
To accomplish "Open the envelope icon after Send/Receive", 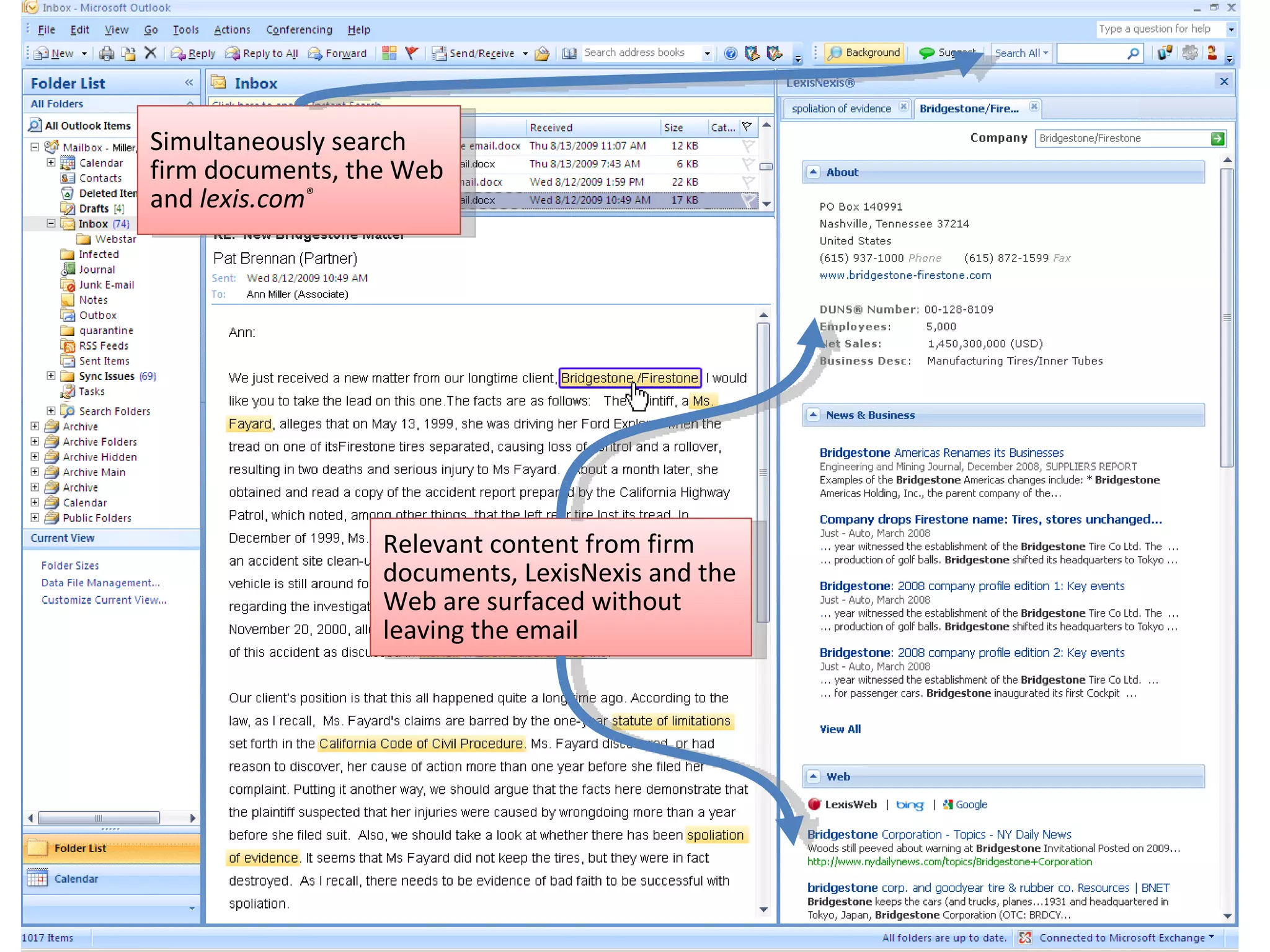I will pyautogui.click(x=542, y=53).
